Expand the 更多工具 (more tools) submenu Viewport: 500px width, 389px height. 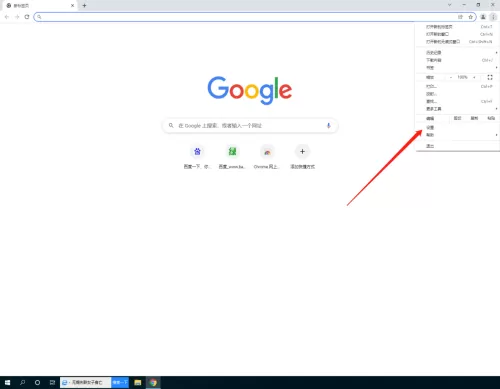pos(458,109)
